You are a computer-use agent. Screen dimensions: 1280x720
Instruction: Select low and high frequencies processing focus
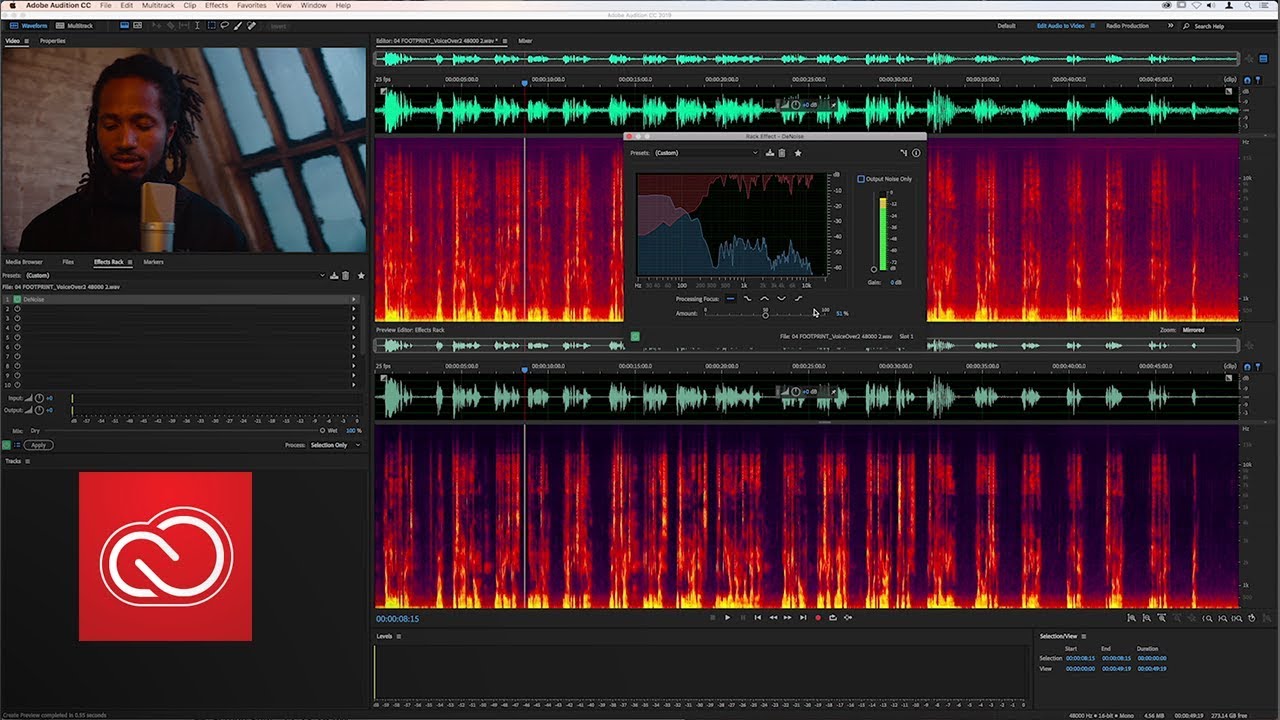point(781,299)
